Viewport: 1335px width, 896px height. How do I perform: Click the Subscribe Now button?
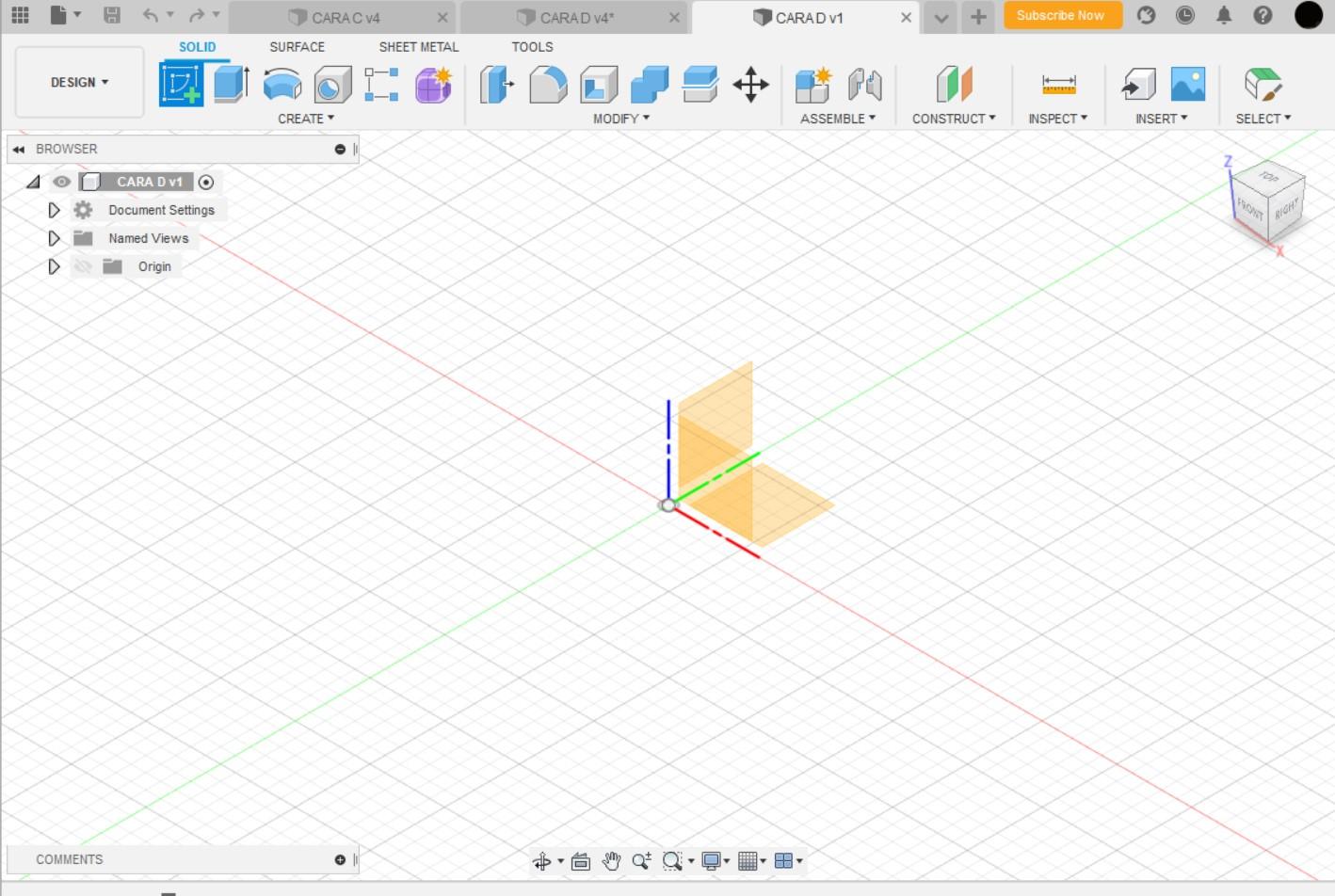coord(1062,15)
